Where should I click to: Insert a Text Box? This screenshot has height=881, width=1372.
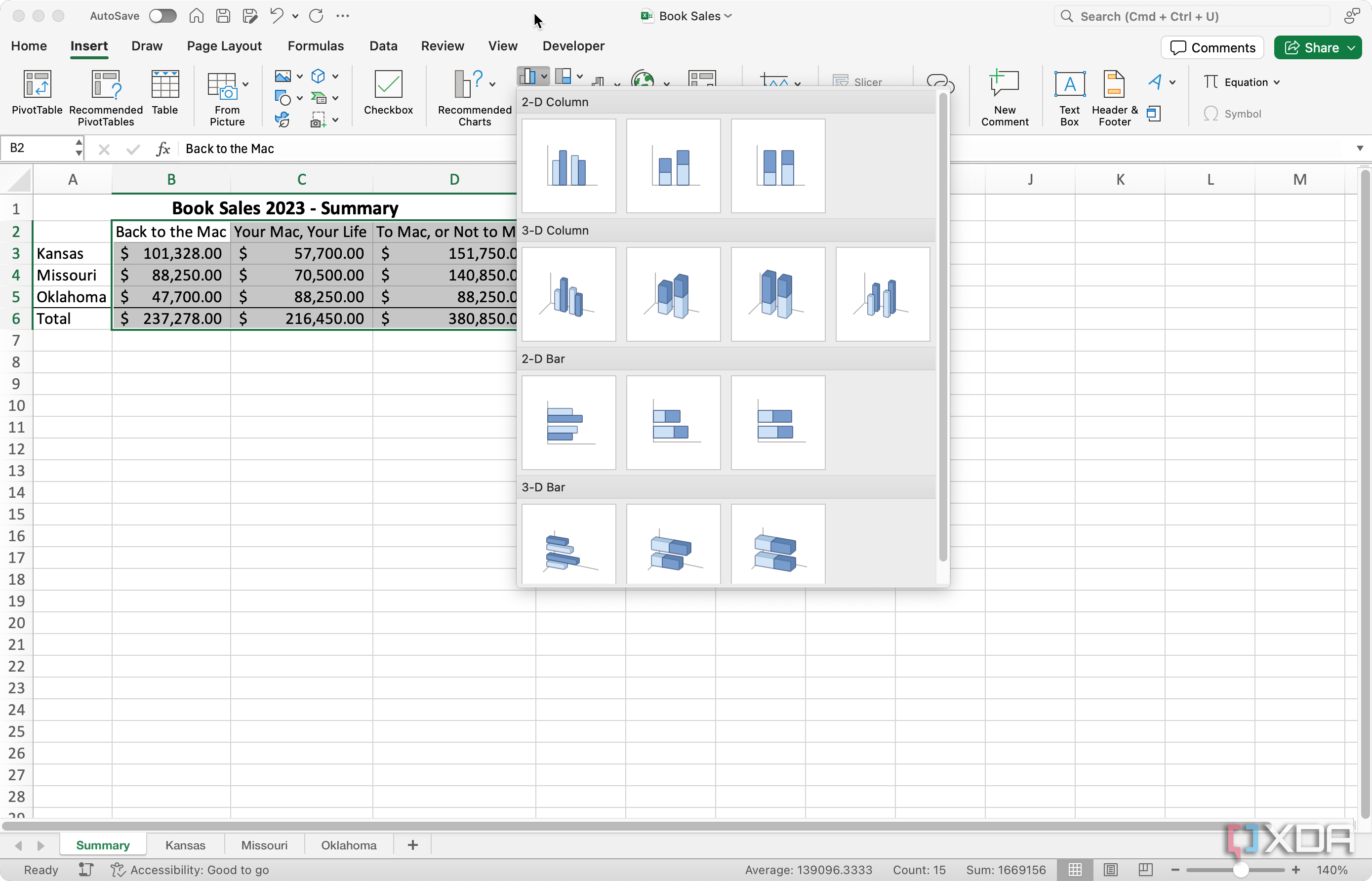pos(1069,97)
